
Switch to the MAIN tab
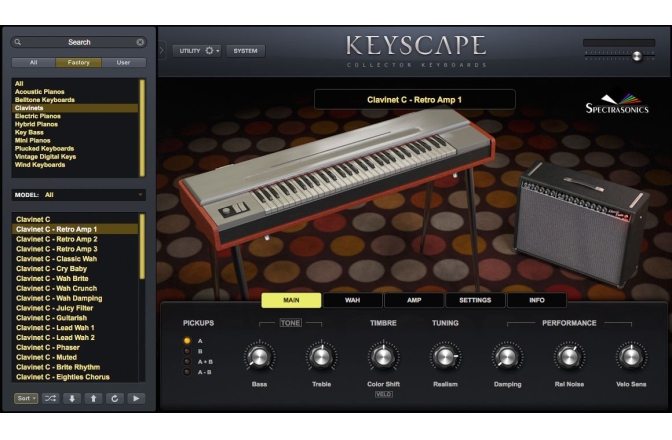pos(291,300)
